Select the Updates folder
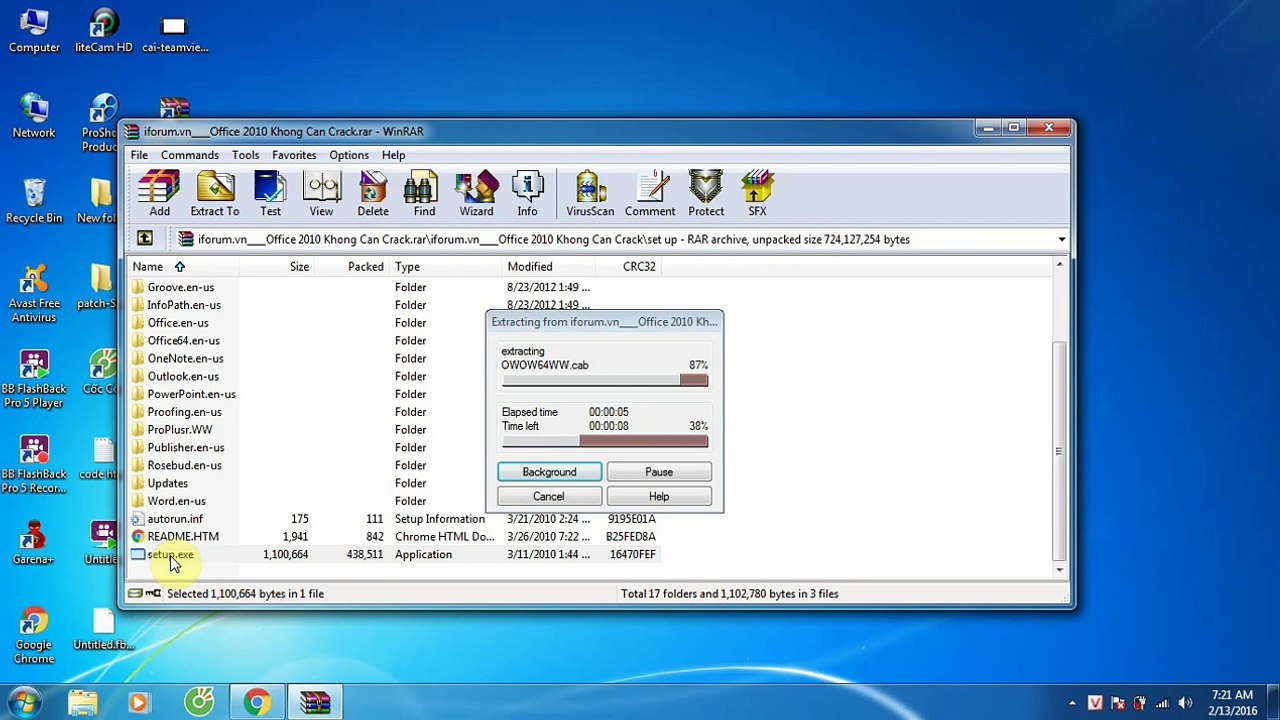This screenshot has width=1280, height=720. 168,484
